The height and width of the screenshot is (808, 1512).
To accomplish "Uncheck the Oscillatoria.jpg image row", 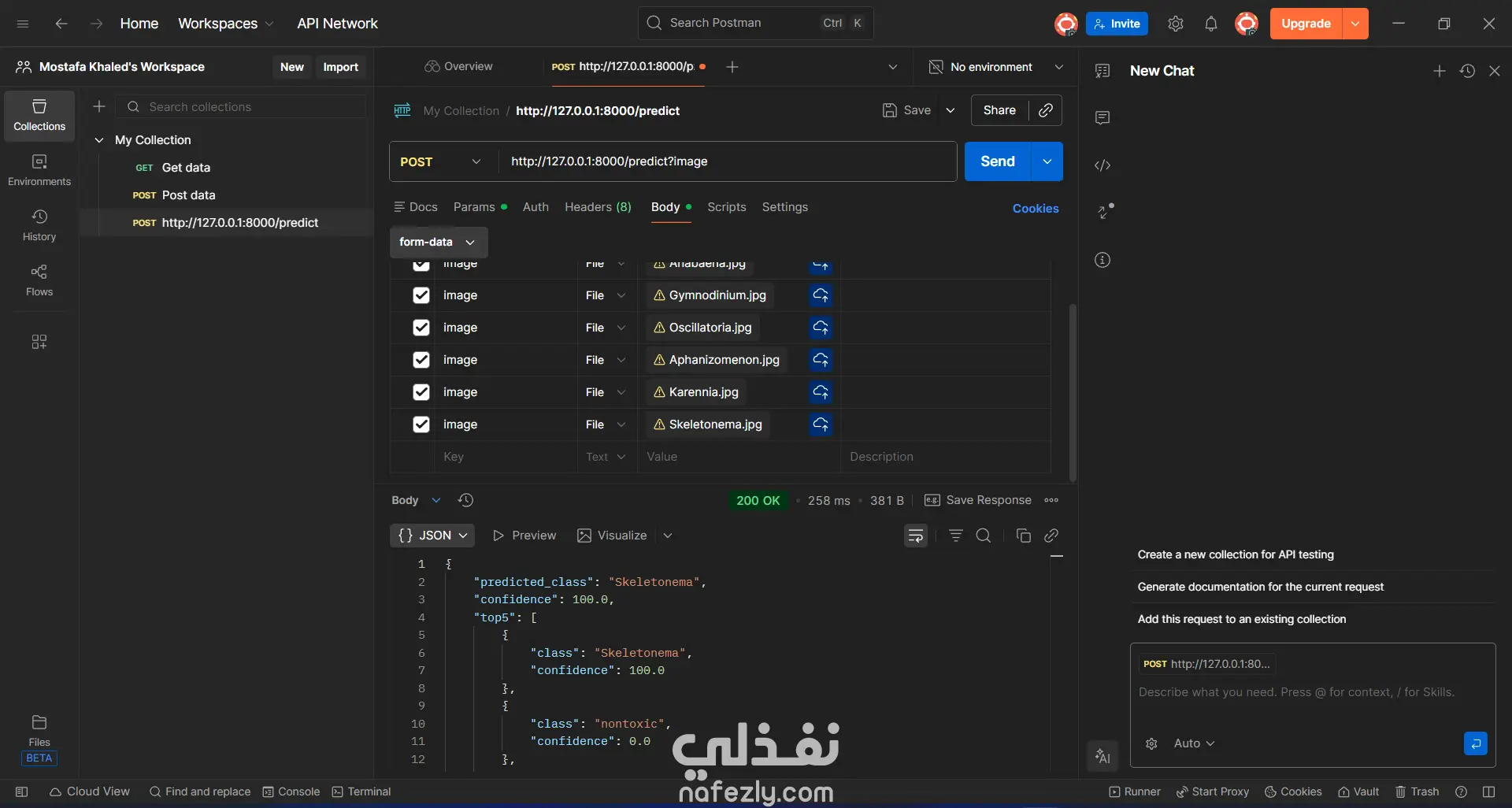I will pos(421,328).
